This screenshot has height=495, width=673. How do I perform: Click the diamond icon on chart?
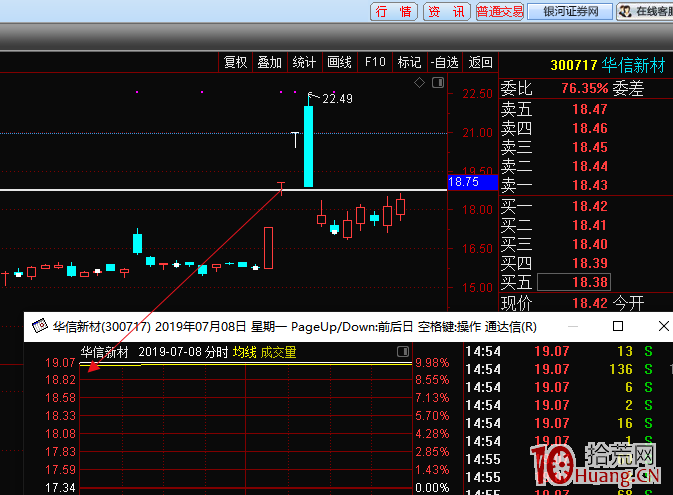[419, 82]
